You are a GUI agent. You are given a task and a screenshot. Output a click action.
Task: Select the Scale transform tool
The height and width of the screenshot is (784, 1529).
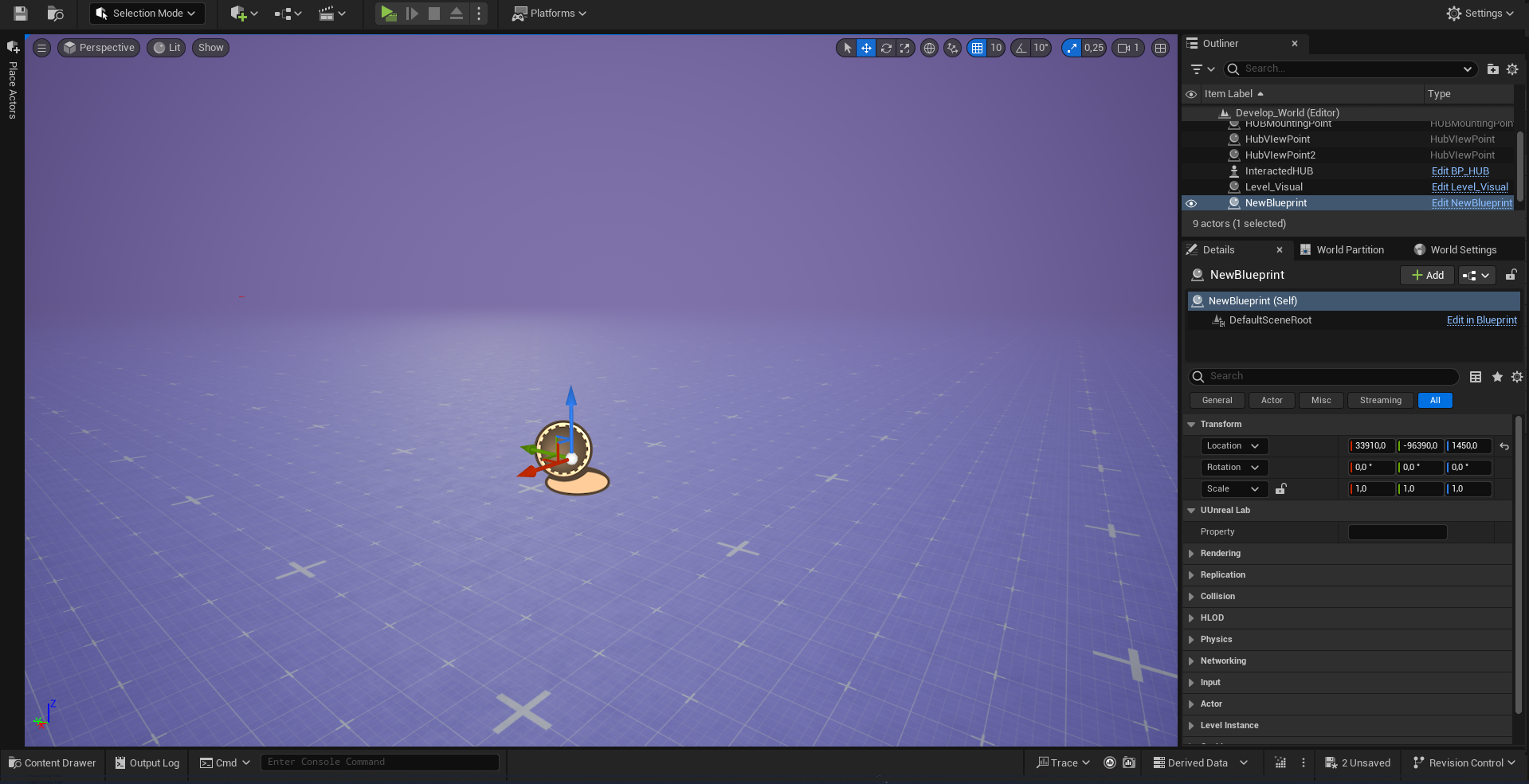[x=905, y=49]
